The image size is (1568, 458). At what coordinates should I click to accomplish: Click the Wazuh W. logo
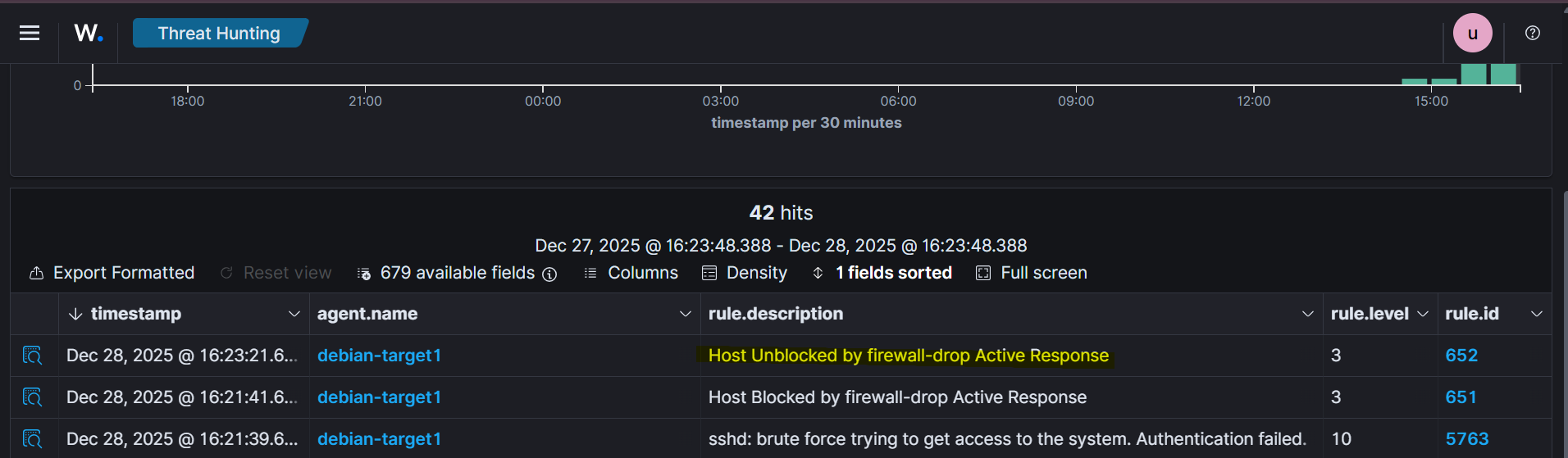click(x=89, y=33)
